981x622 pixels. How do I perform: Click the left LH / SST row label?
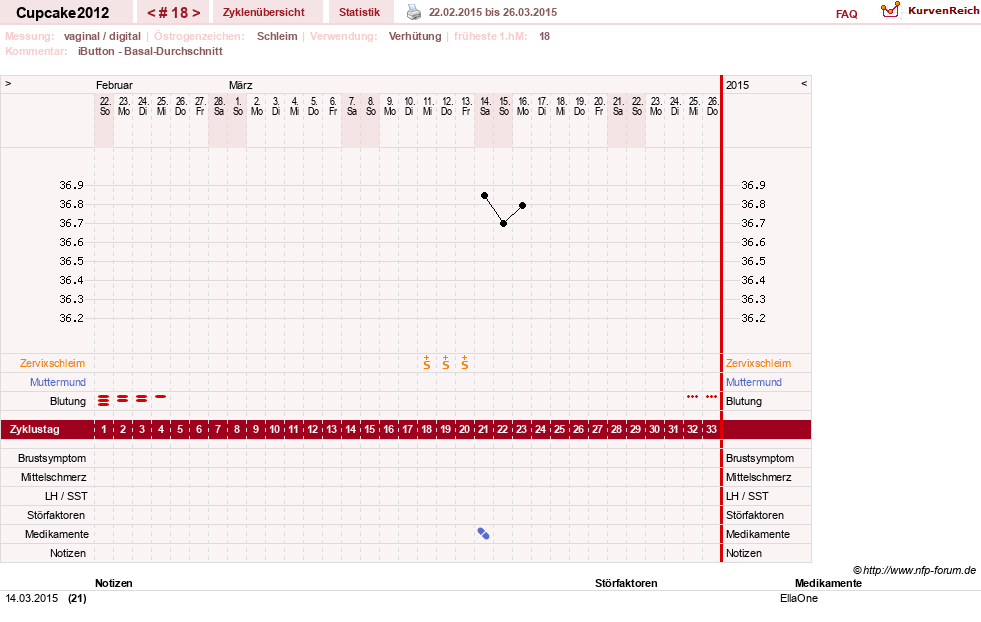click(x=66, y=496)
